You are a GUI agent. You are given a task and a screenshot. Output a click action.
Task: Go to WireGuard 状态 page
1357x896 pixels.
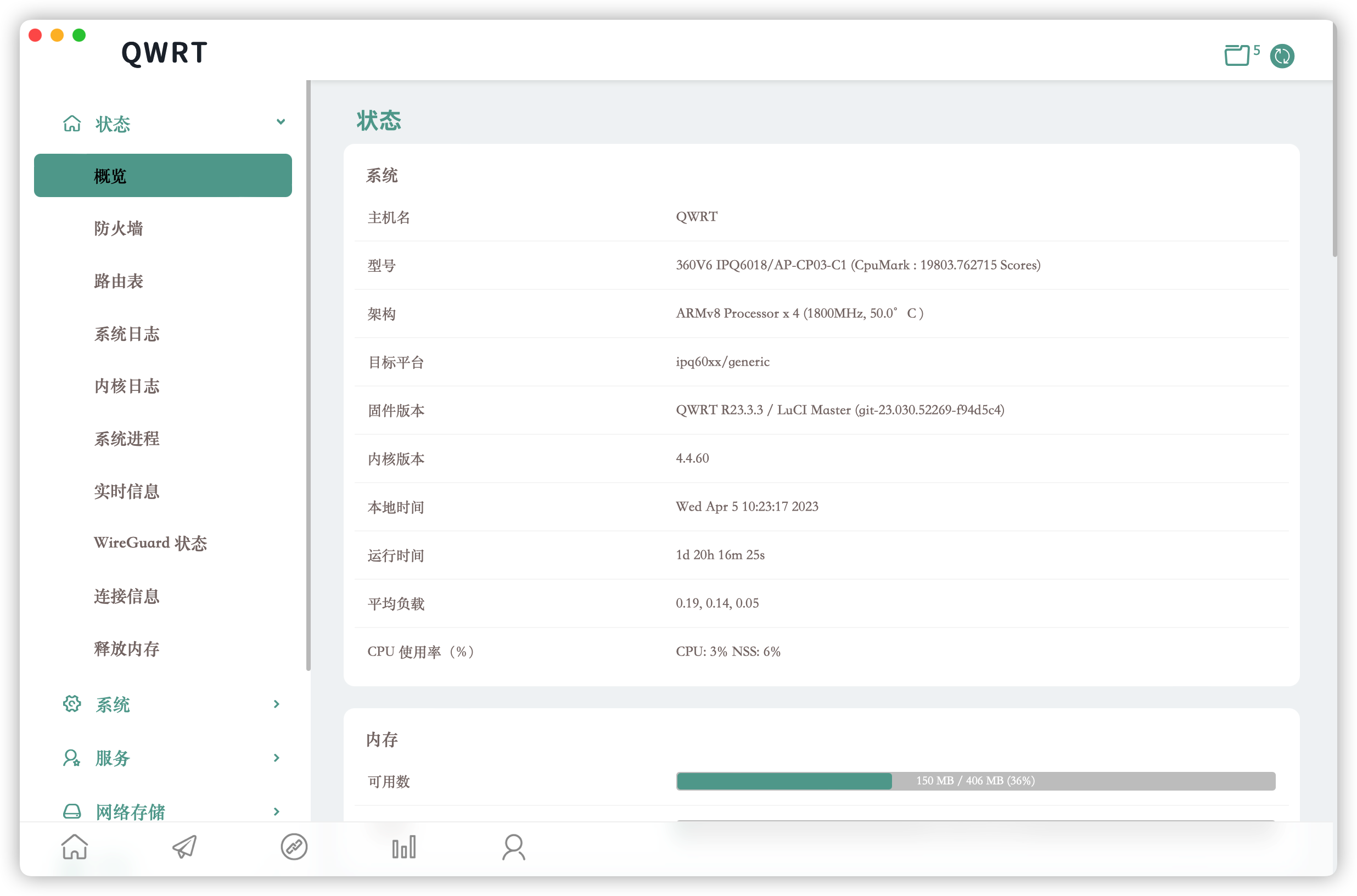click(x=150, y=543)
